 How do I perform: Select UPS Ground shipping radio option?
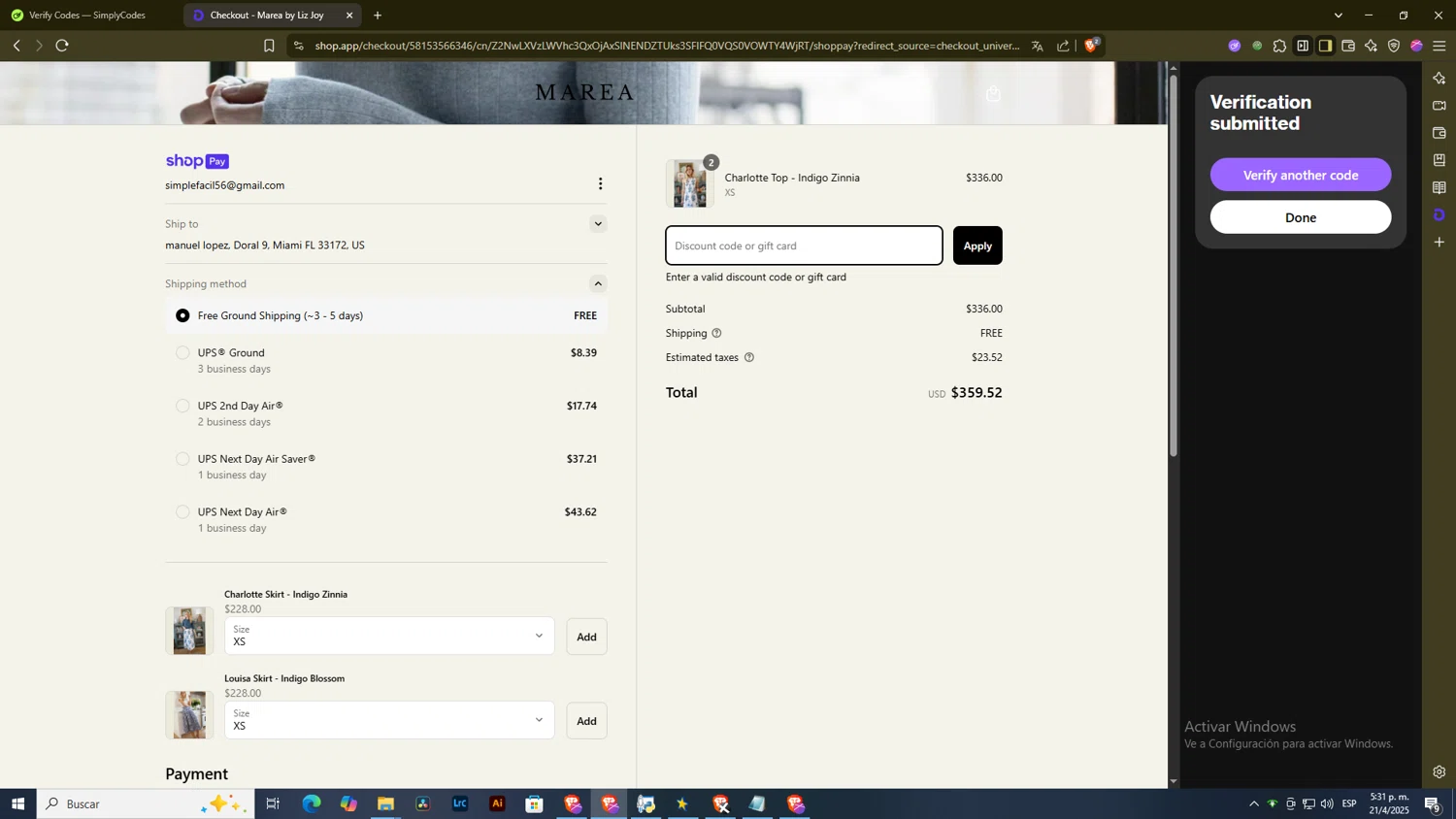point(182,353)
